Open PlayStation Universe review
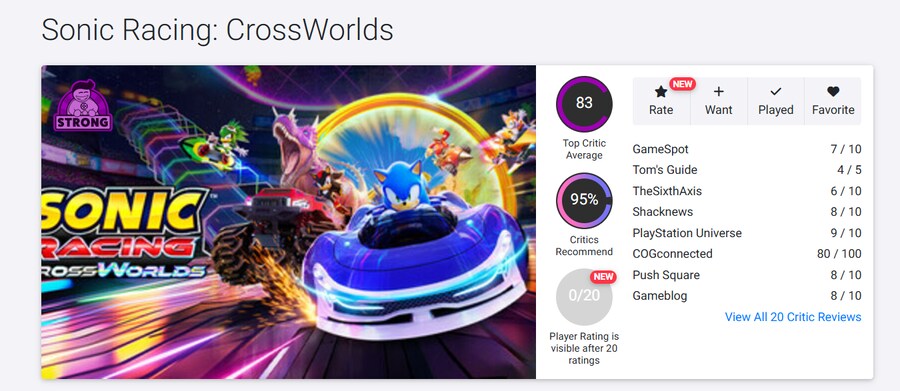Viewport: 900px width, 391px height. pos(747,233)
